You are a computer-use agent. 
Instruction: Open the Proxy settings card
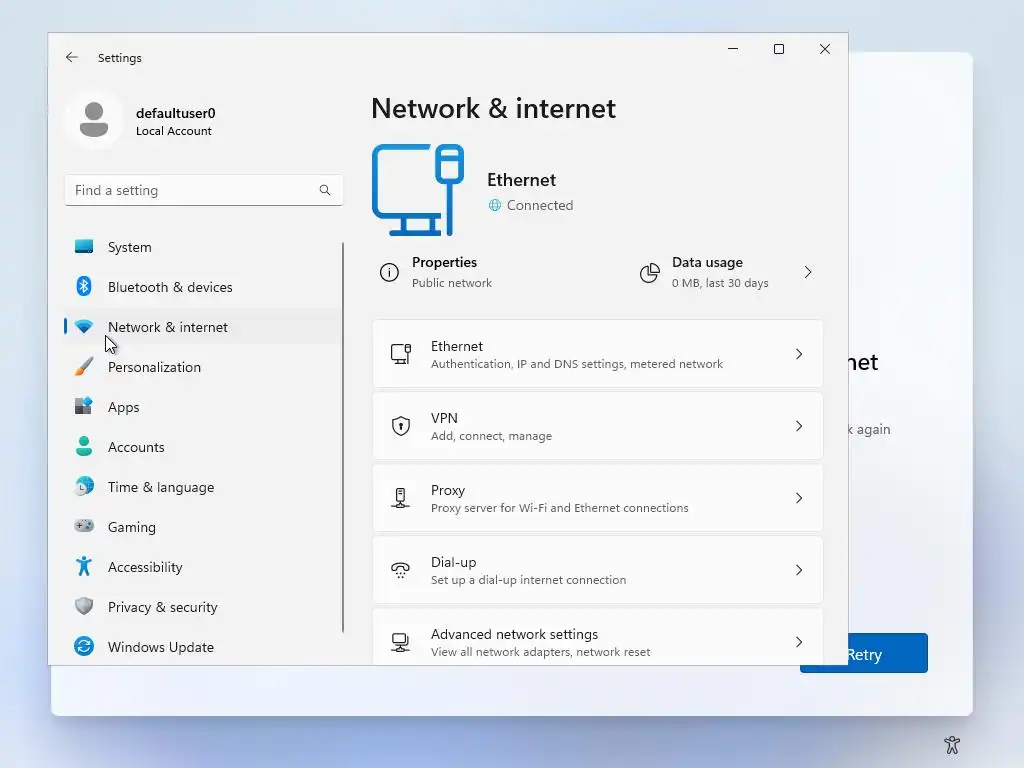[598, 498]
